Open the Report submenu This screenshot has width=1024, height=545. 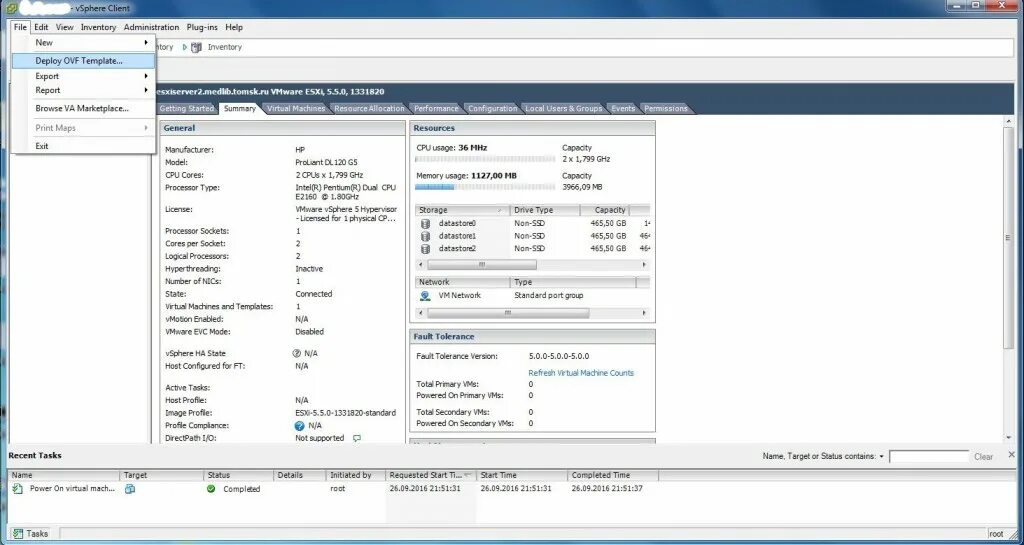tap(83, 90)
